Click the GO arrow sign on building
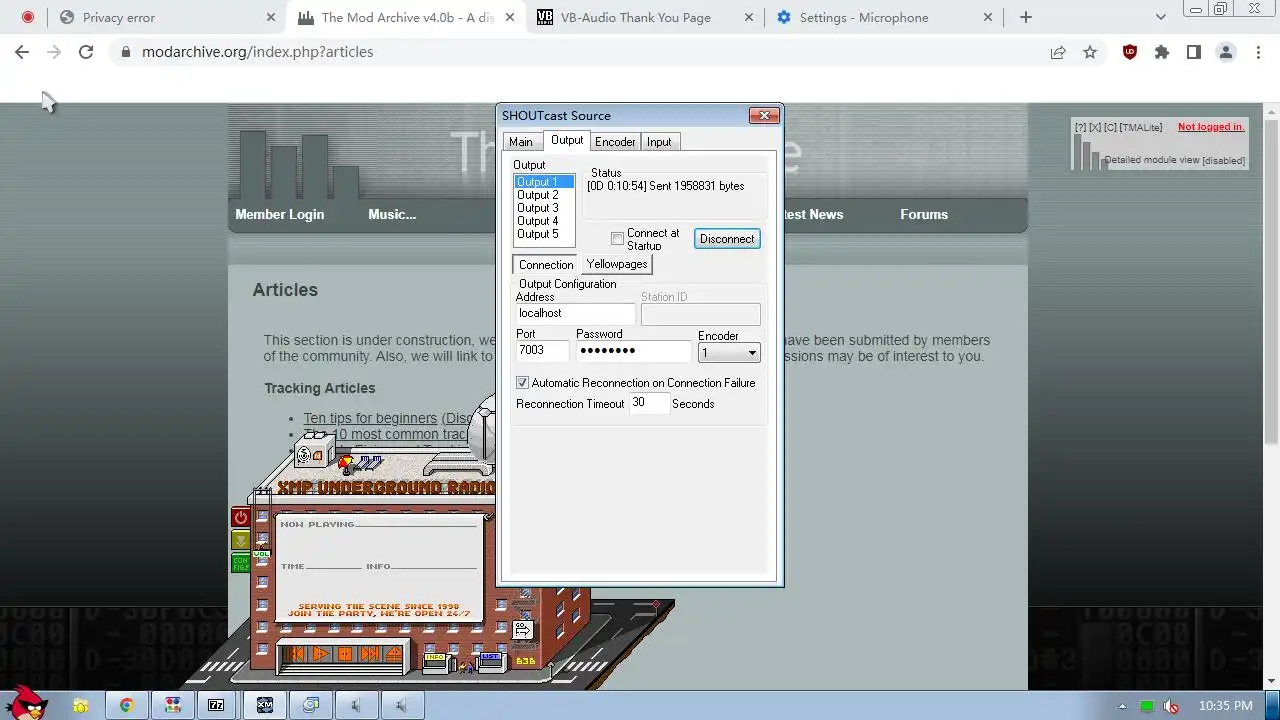The image size is (1280, 720). point(522,629)
